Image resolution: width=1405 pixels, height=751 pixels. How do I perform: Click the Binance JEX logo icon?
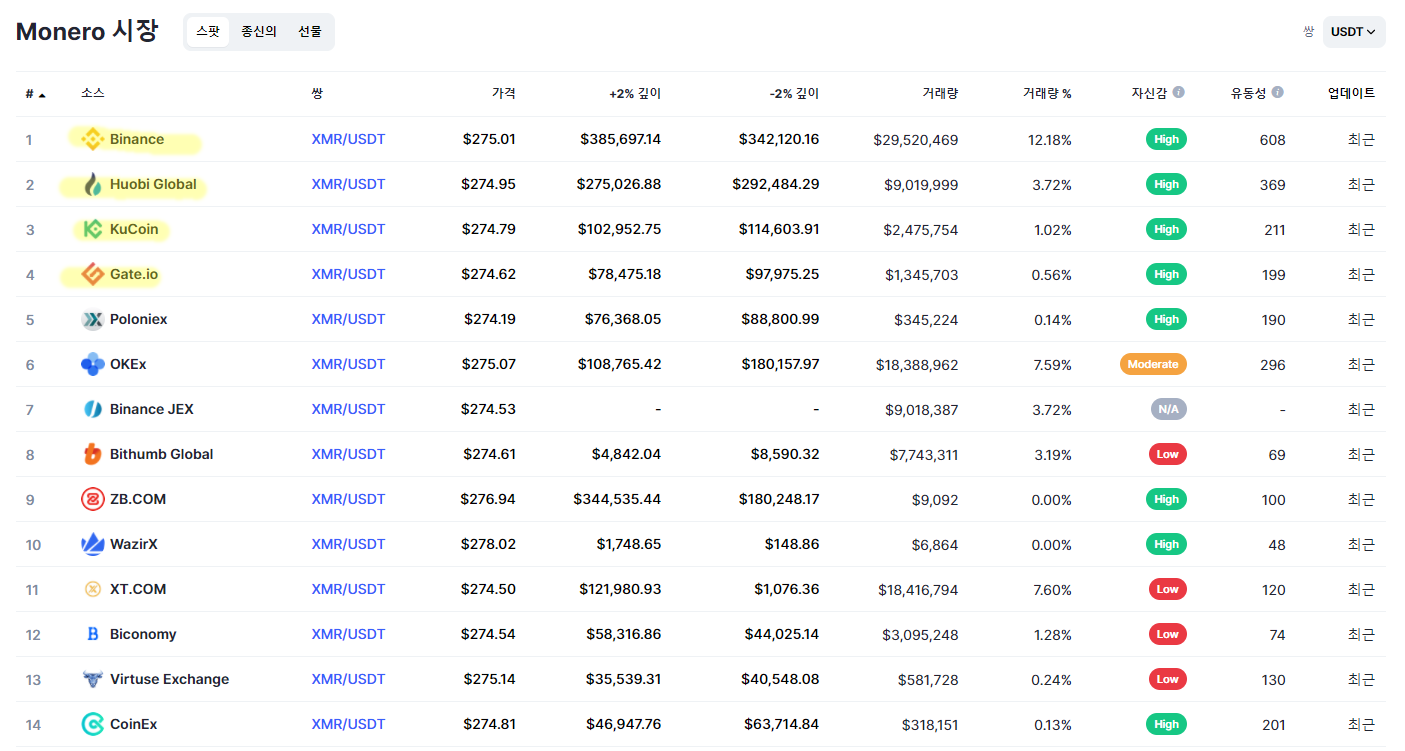point(93,409)
